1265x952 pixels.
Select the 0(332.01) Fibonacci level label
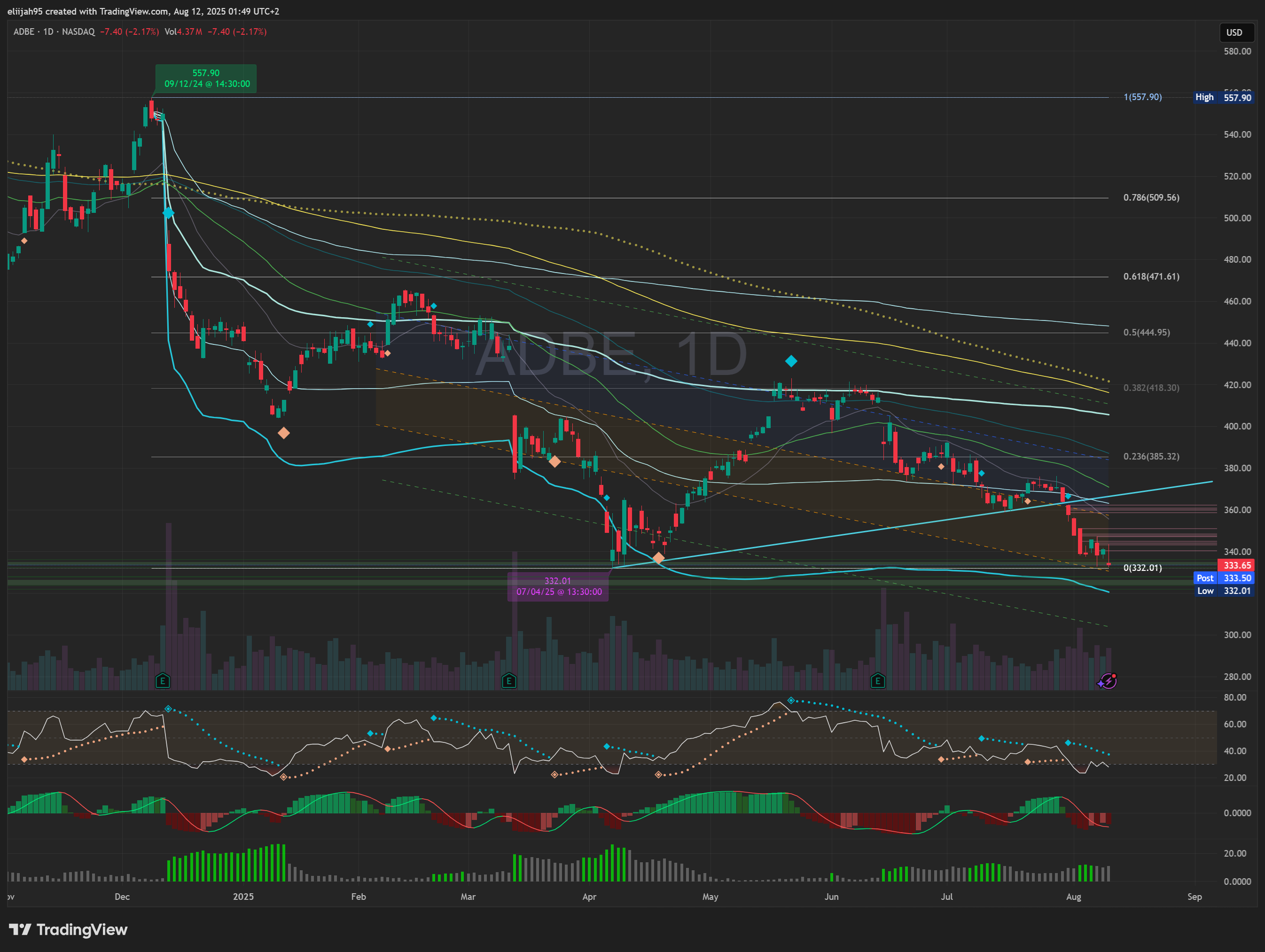pyautogui.click(x=1143, y=568)
